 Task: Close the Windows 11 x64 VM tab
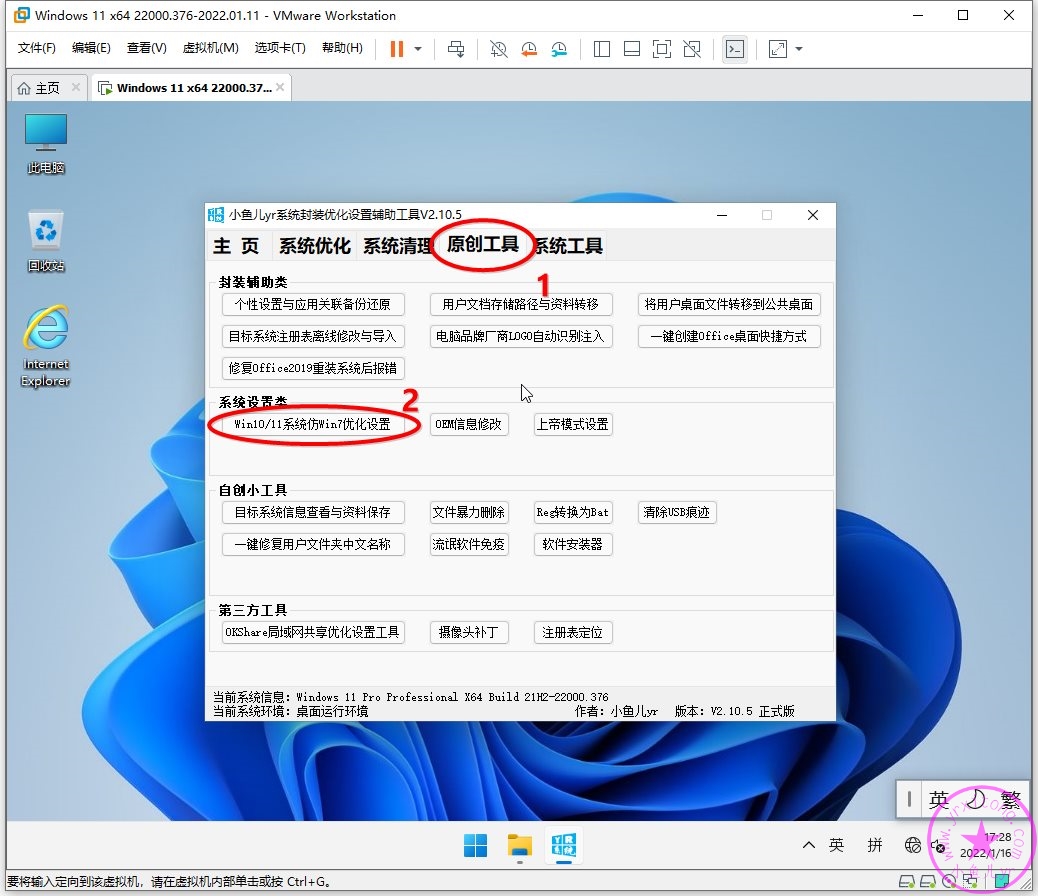(x=281, y=87)
